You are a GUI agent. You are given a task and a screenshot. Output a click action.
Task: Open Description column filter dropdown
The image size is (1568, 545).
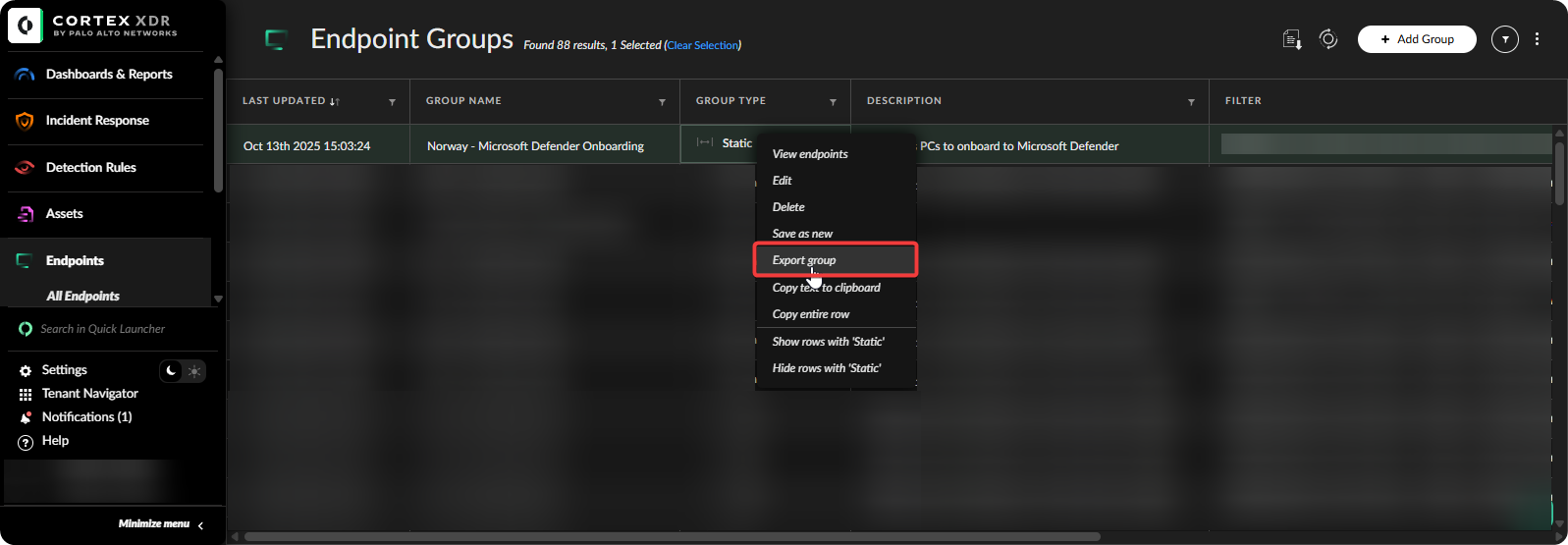1191,102
